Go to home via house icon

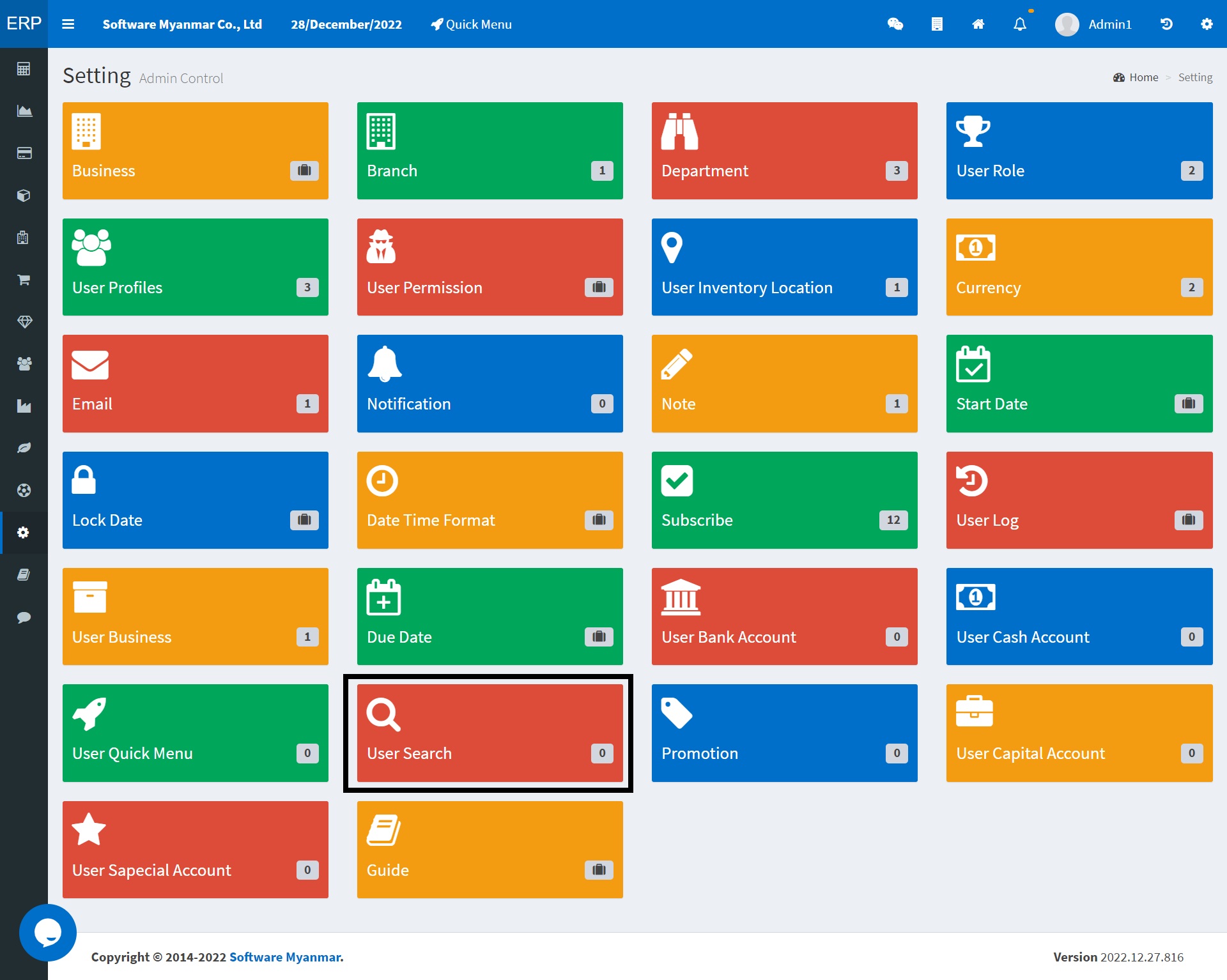tap(978, 24)
